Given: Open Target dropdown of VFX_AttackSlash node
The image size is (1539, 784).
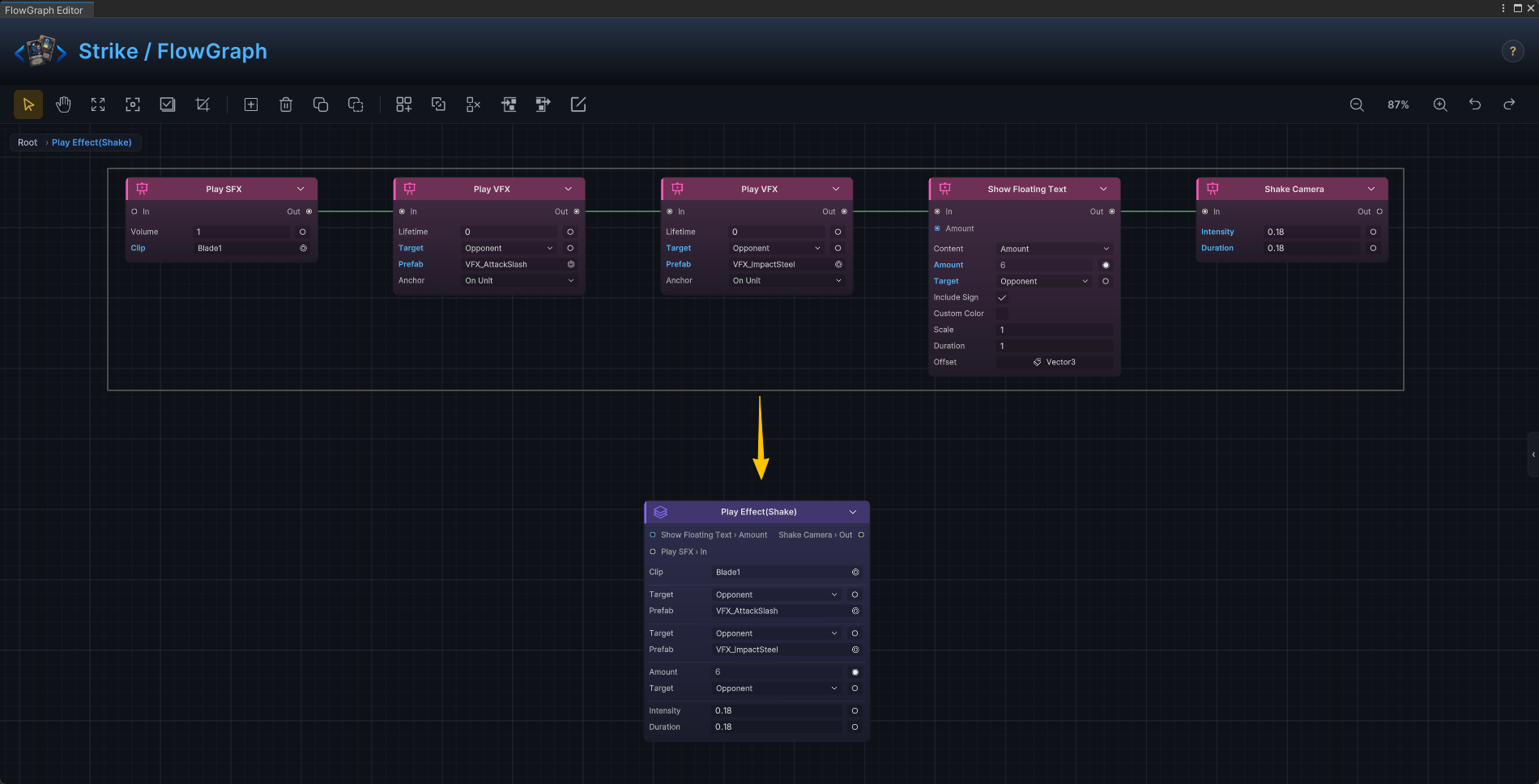Looking at the screenshot, I should [509, 248].
